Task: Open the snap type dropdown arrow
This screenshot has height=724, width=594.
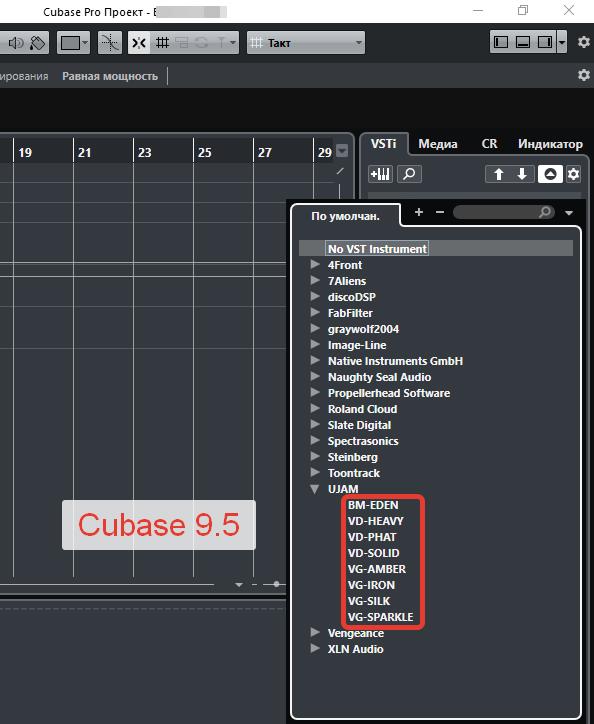Action: click(233, 43)
